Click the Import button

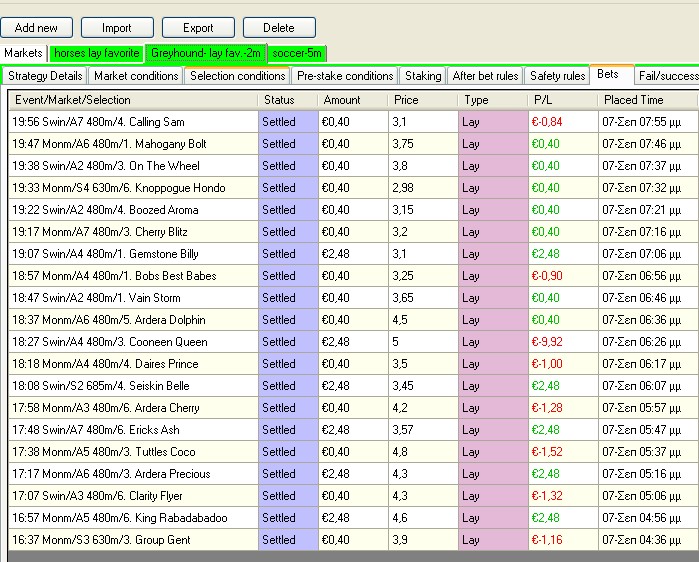pyautogui.click(x=117, y=28)
